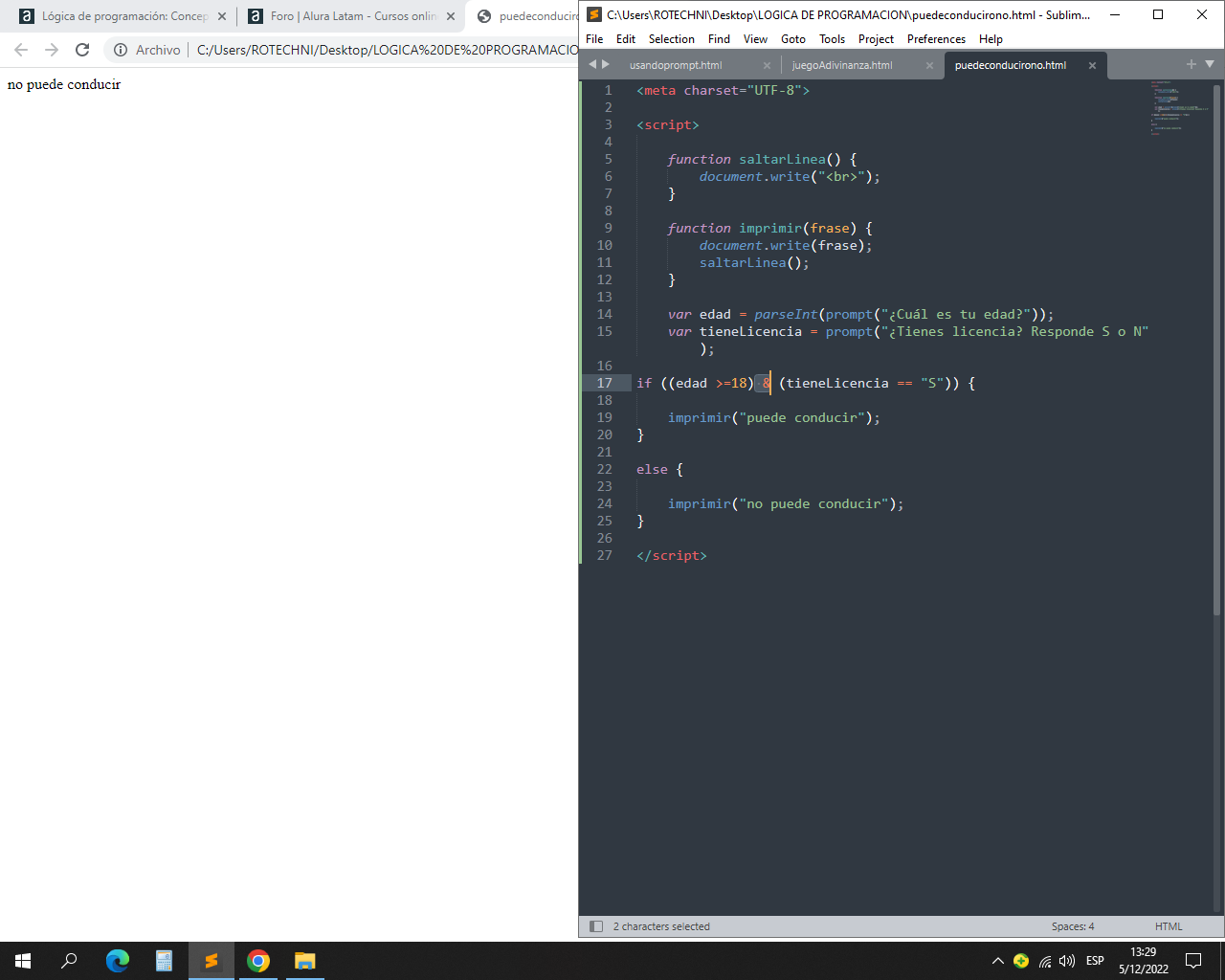Click Chrome taskbar icon
Image resolution: width=1225 pixels, height=980 pixels.
[x=257, y=961]
